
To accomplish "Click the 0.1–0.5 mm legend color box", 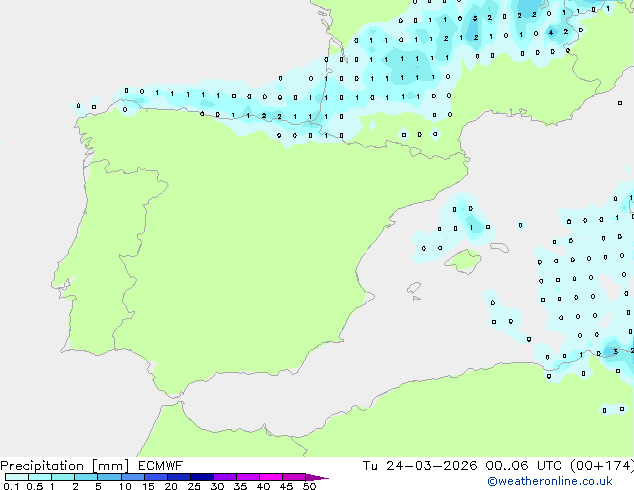I will [x=17, y=477].
